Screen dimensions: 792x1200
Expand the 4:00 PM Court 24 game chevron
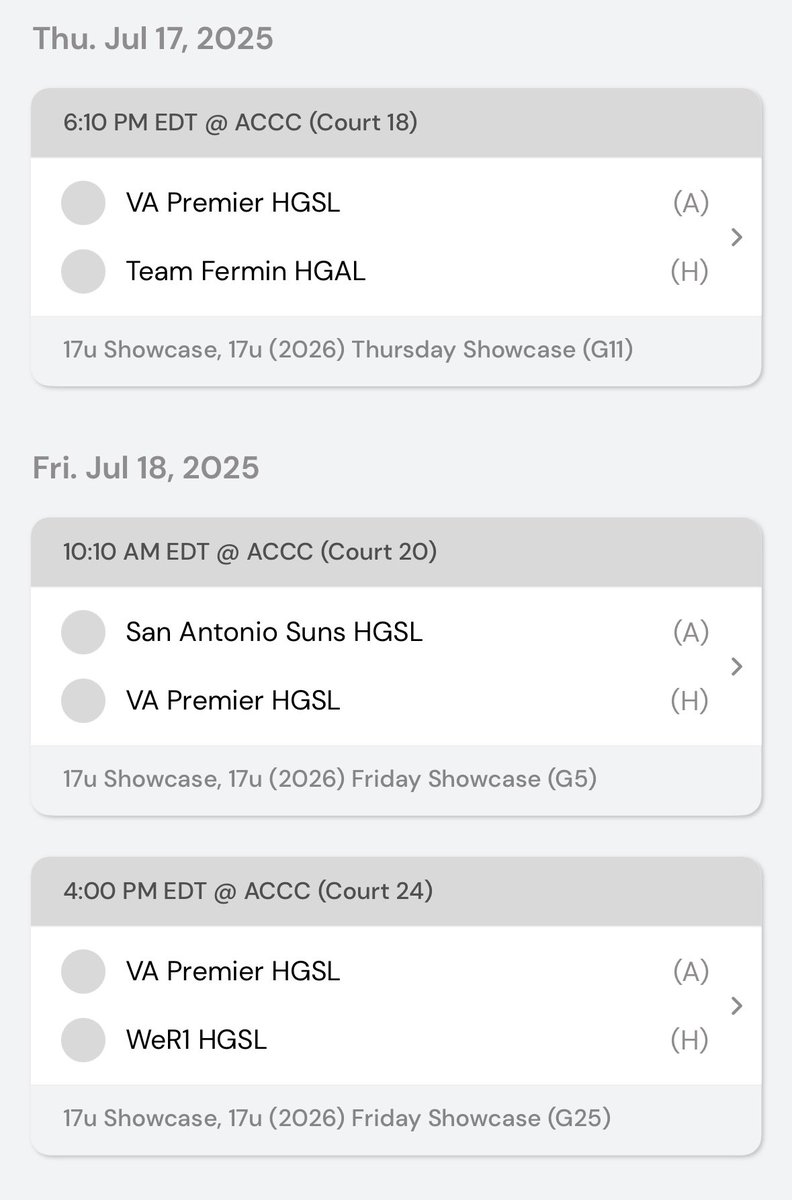point(737,1005)
